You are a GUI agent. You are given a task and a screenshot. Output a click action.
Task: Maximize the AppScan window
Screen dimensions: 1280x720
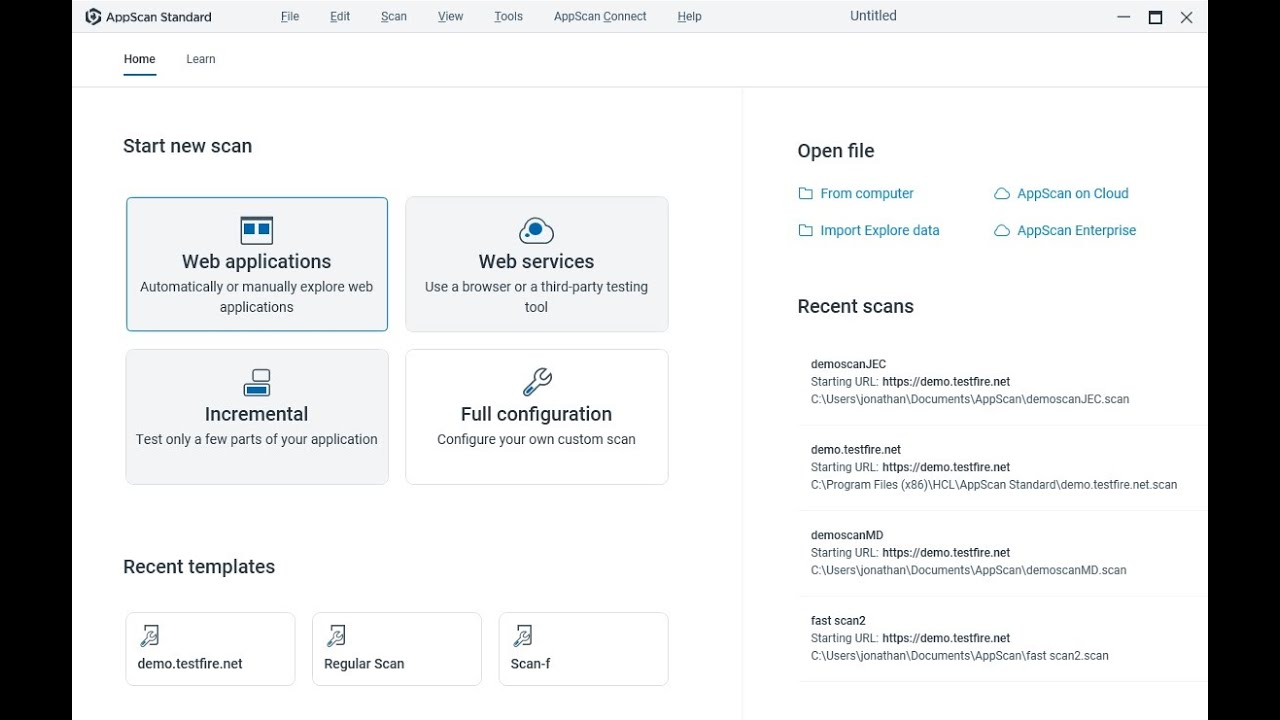(x=1155, y=17)
